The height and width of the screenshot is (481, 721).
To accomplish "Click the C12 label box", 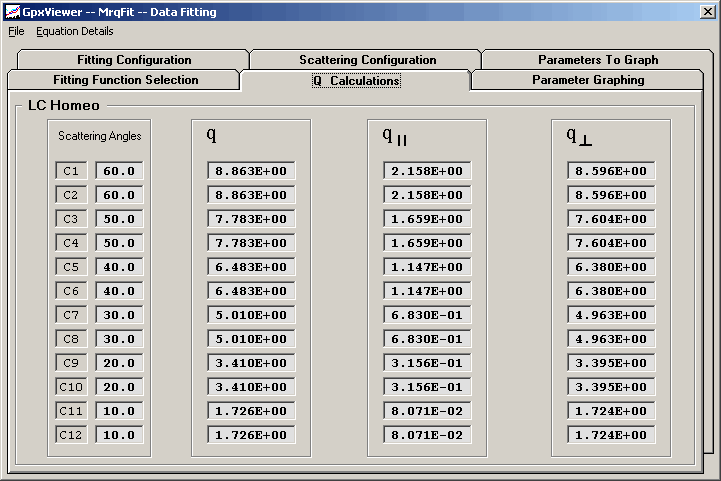I will (x=71, y=435).
